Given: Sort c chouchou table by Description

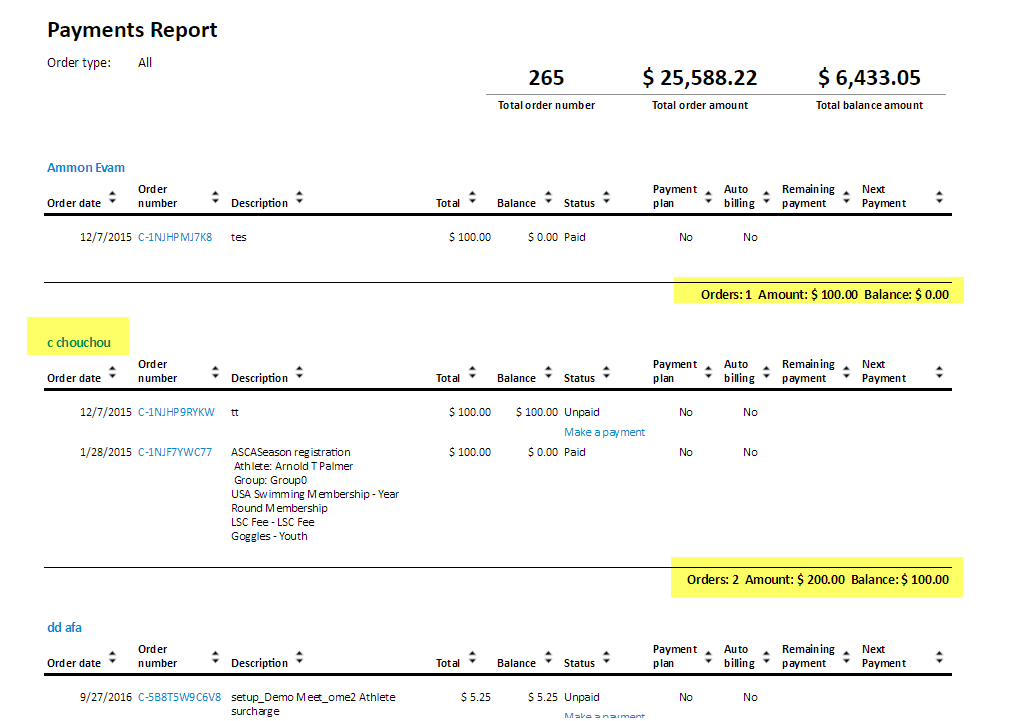Looking at the screenshot, I should point(299,373).
